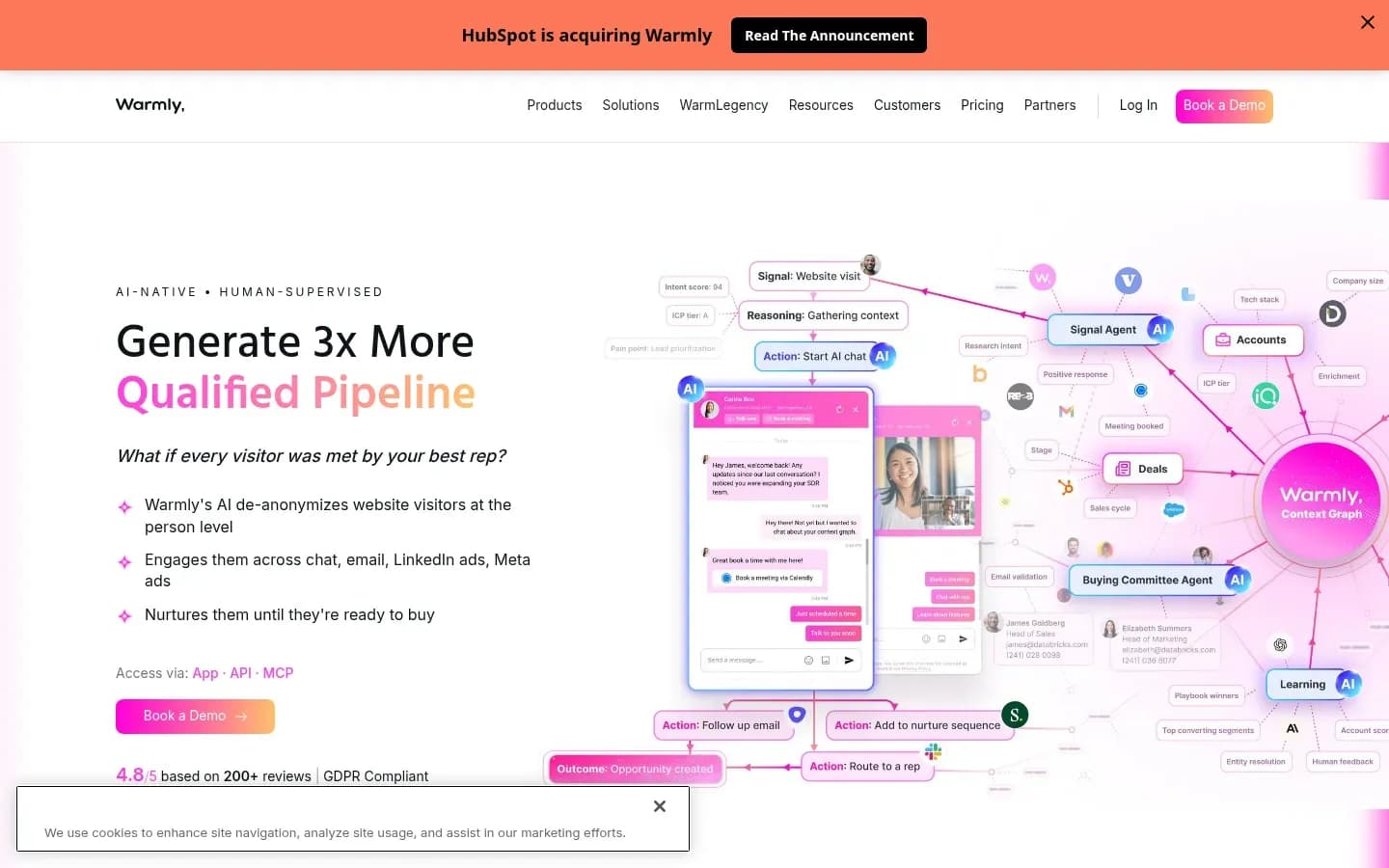
Task: Click the Outcome: Opportunity created label
Action: tap(635, 769)
